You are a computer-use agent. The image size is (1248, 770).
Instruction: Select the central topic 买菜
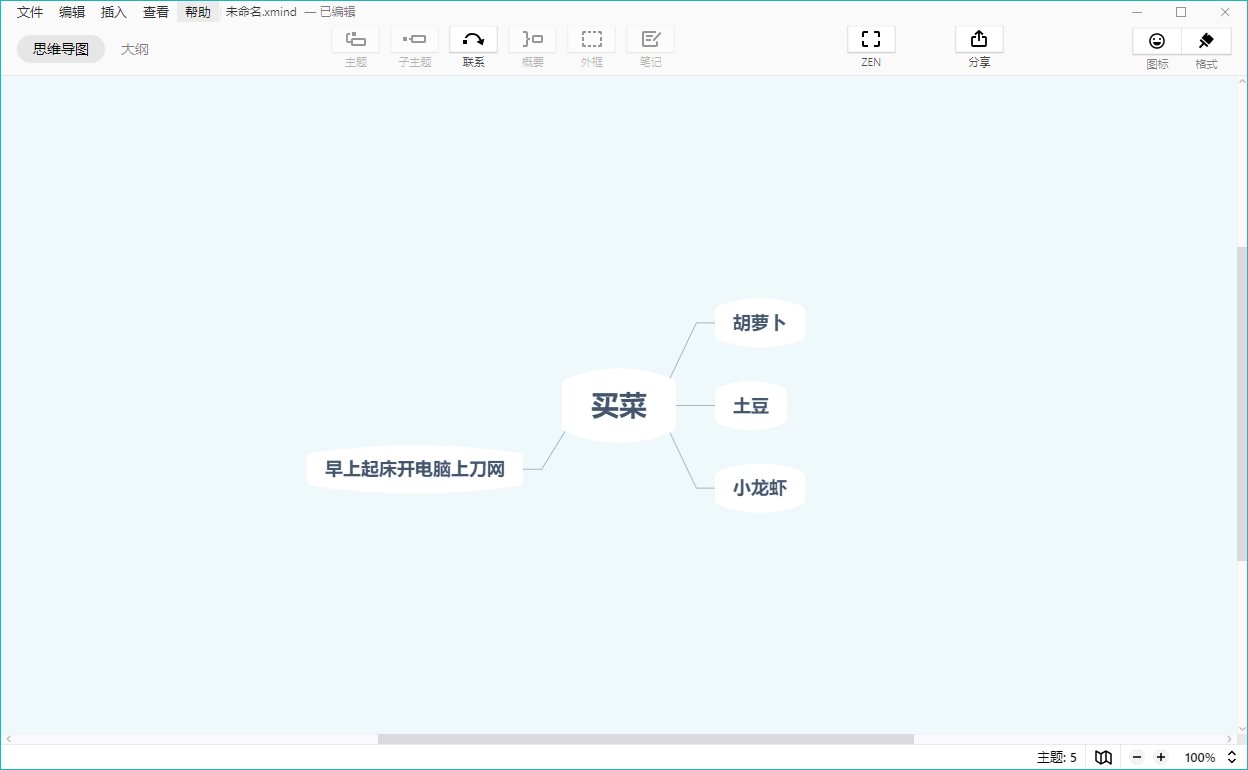(619, 406)
